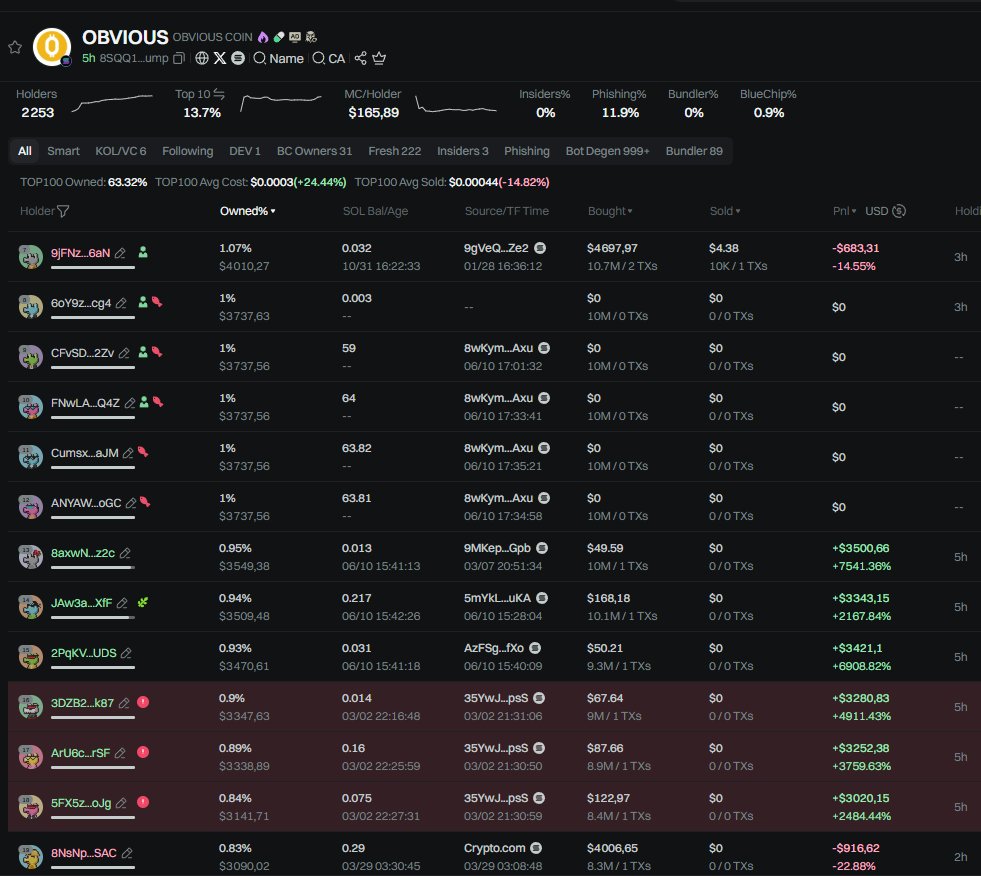Sort by the Owned% column
Image resolution: width=981 pixels, height=876 pixels.
click(248, 211)
